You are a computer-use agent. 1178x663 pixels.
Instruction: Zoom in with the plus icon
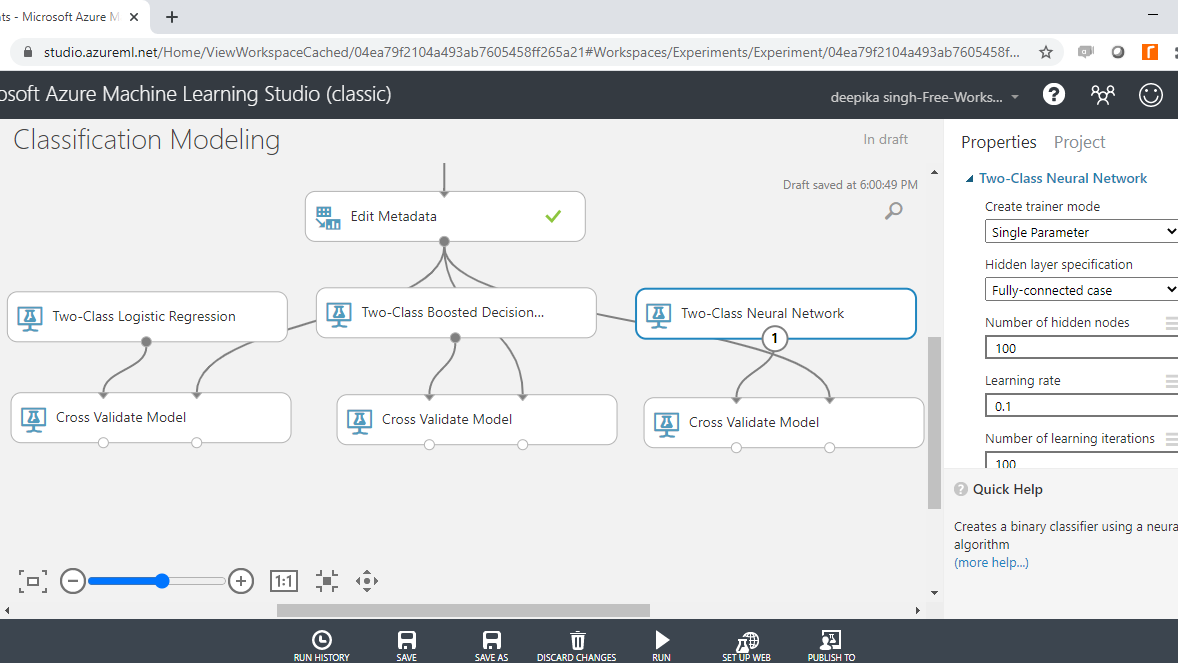coord(240,581)
